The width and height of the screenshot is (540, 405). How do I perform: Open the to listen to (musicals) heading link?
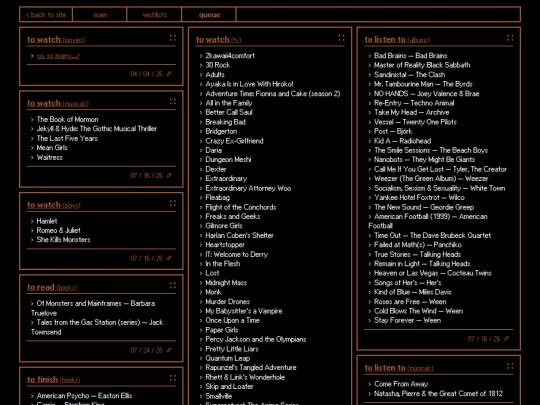point(399,368)
